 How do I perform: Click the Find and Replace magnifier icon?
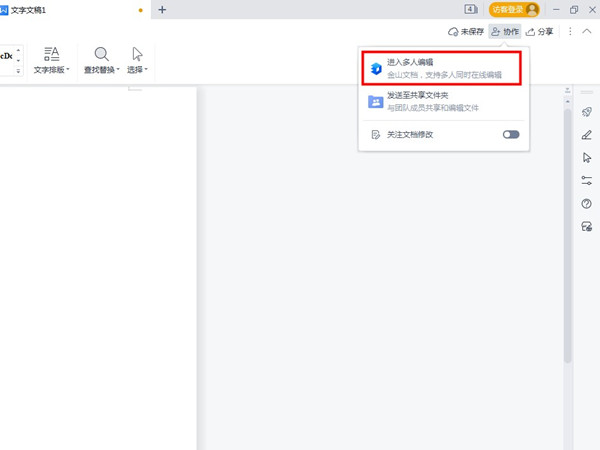click(x=101, y=54)
